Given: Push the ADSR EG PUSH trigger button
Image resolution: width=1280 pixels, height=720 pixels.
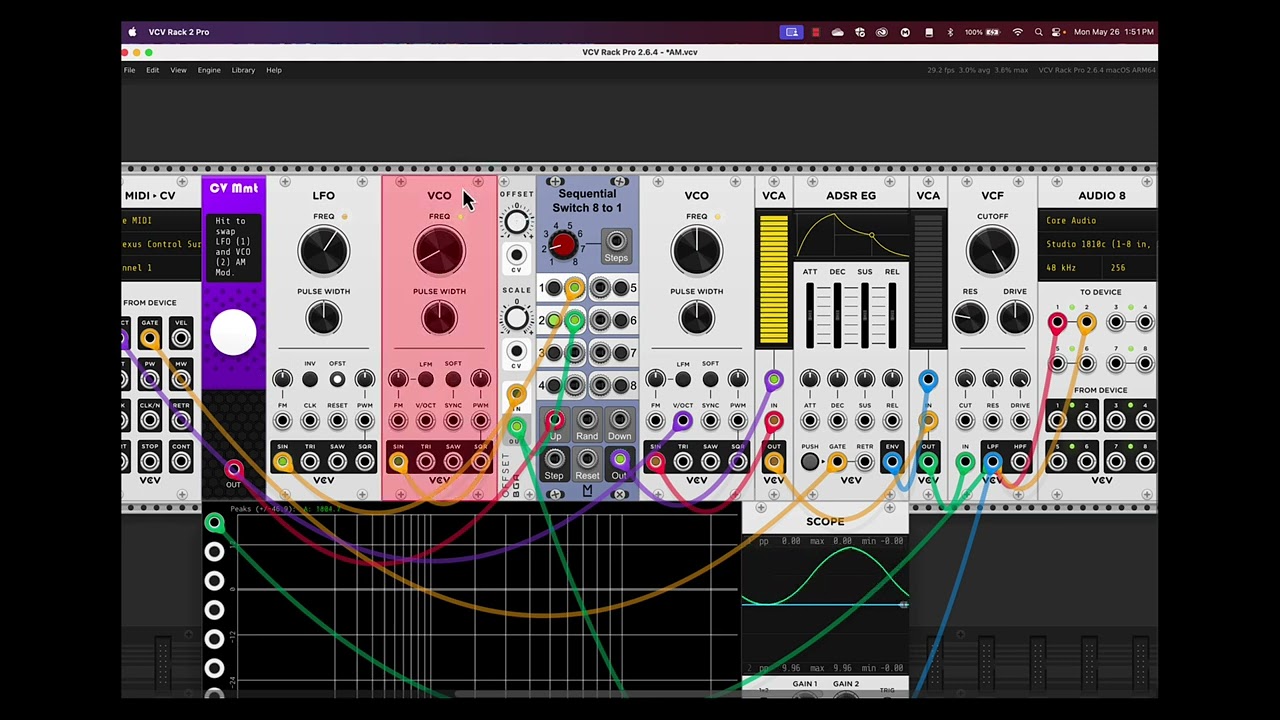Looking at the screenshot, I should click(x=810, y=461).
